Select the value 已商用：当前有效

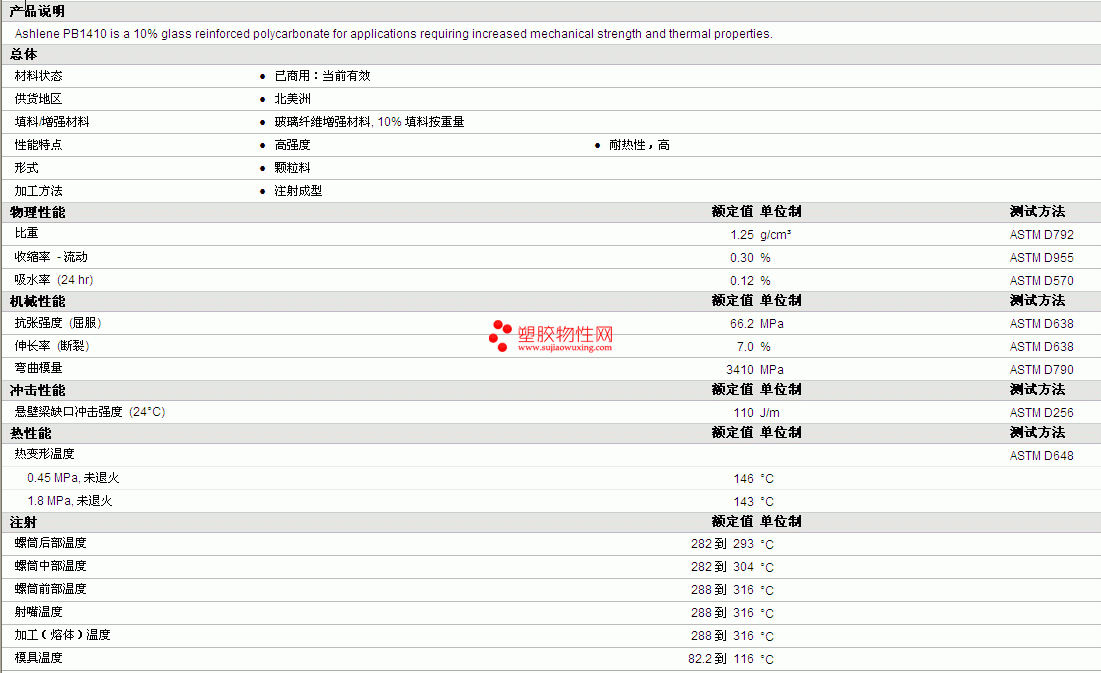322,76
